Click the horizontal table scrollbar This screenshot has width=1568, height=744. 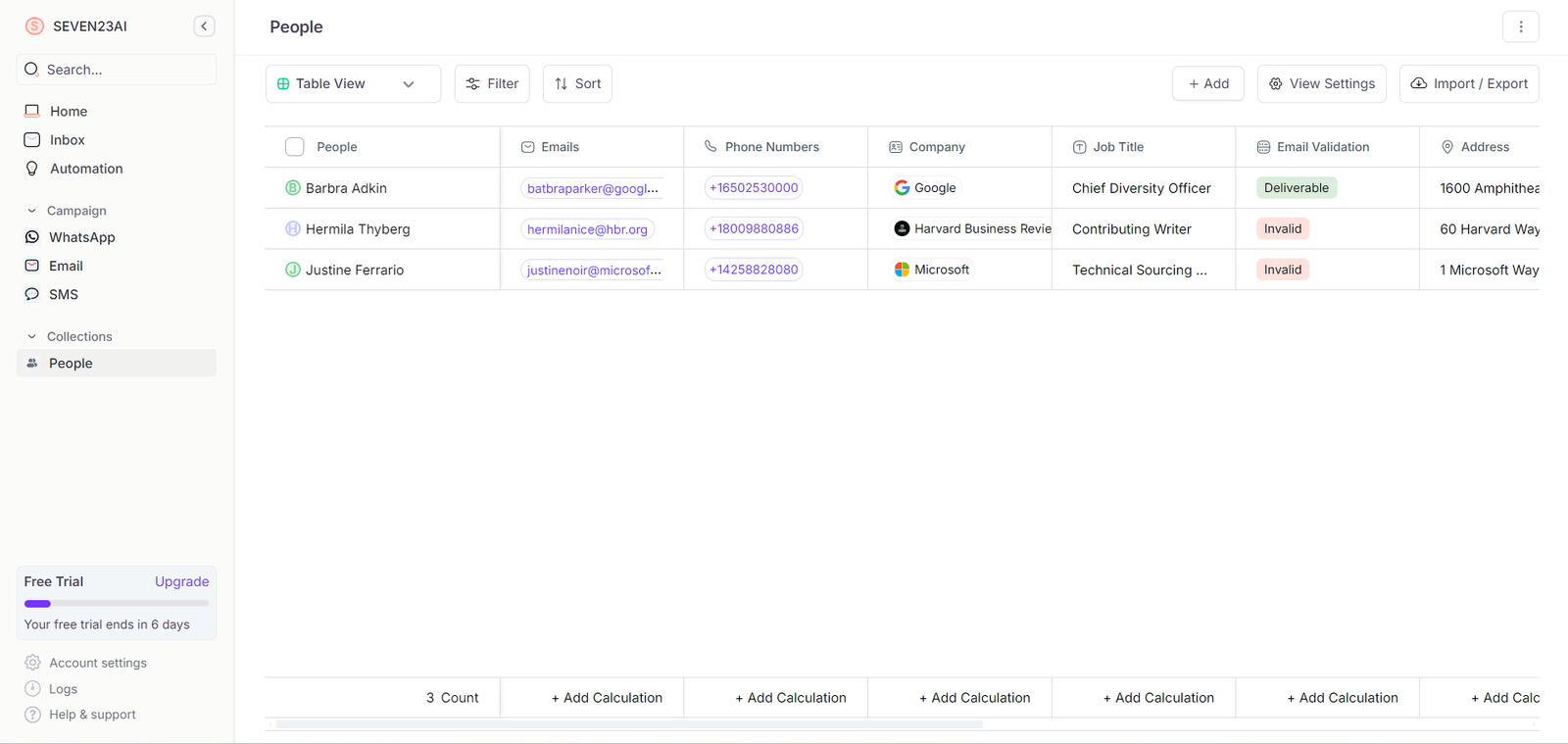pyautogui.click(x=629, y=724)
